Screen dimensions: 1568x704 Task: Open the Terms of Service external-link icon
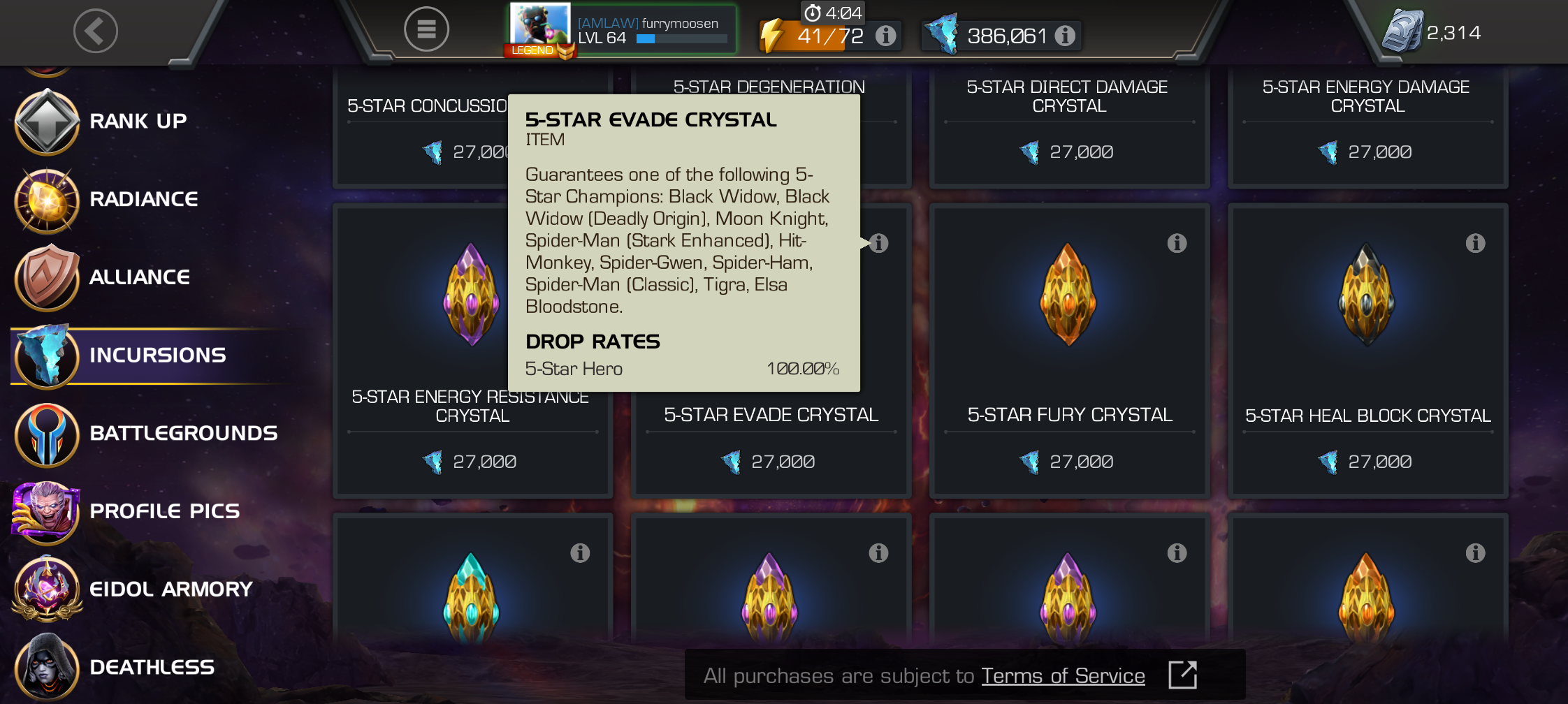click(1183, 675)
